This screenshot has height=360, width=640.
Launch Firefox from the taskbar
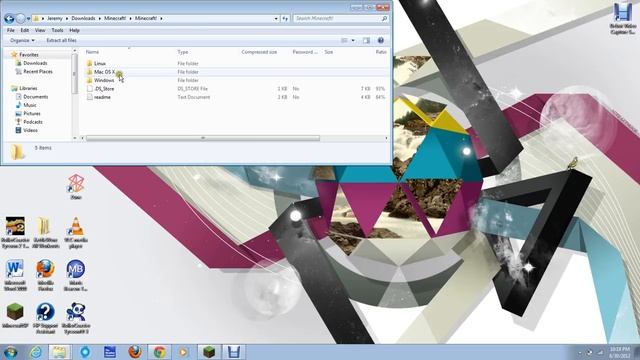pos(135,352)
